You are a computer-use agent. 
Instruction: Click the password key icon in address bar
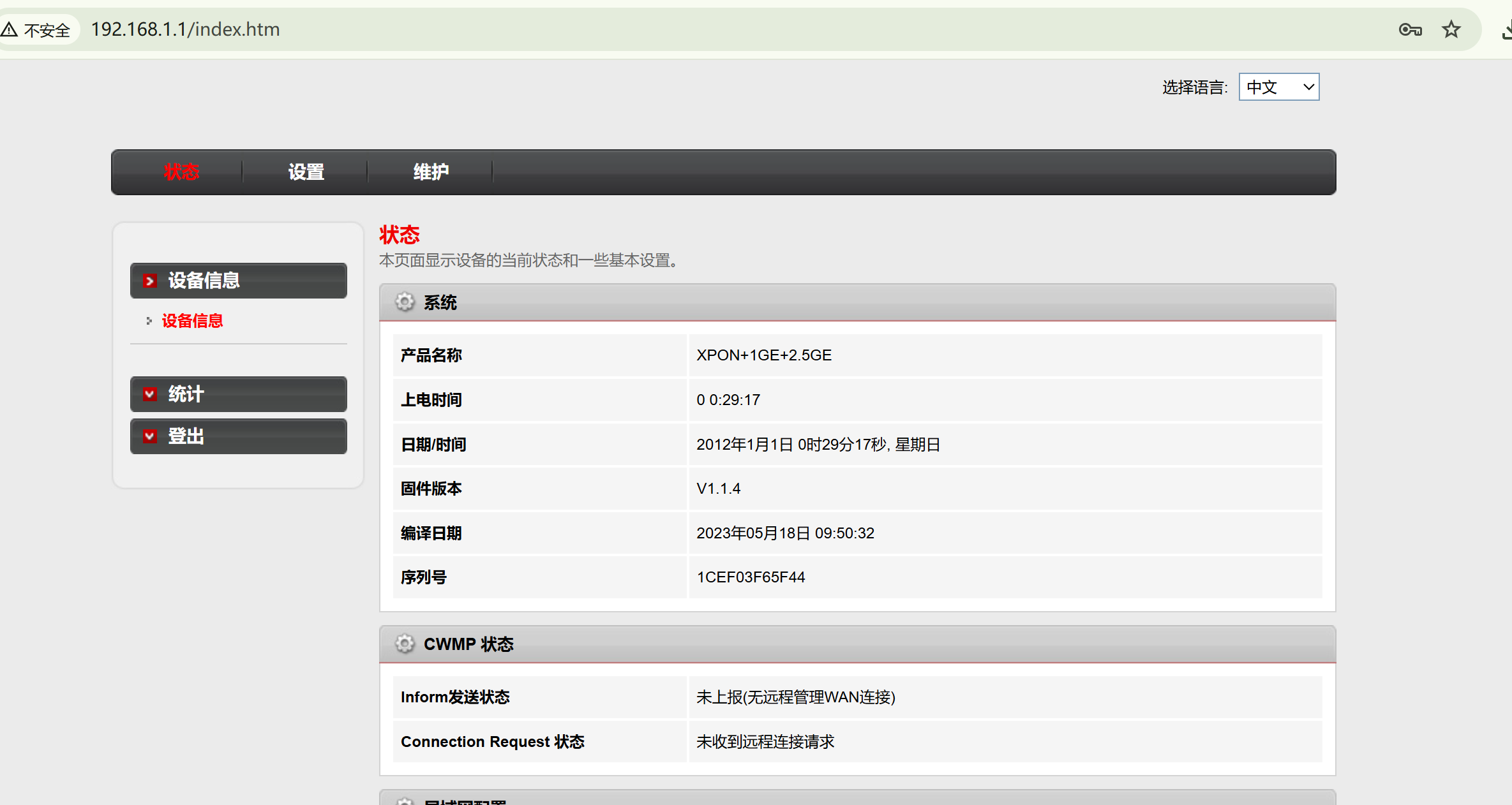coord(1409,30)
